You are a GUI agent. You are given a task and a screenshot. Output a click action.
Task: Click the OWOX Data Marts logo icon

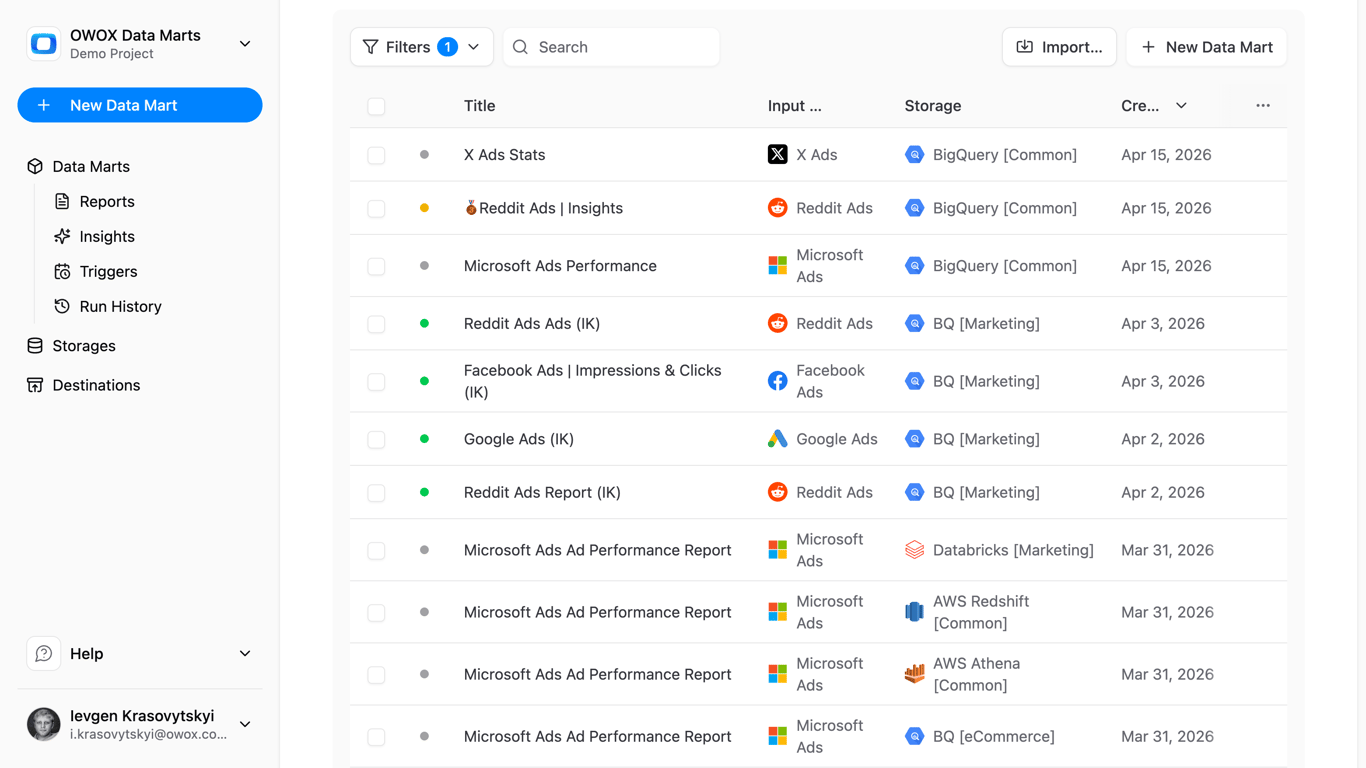(x=44, y=44)
